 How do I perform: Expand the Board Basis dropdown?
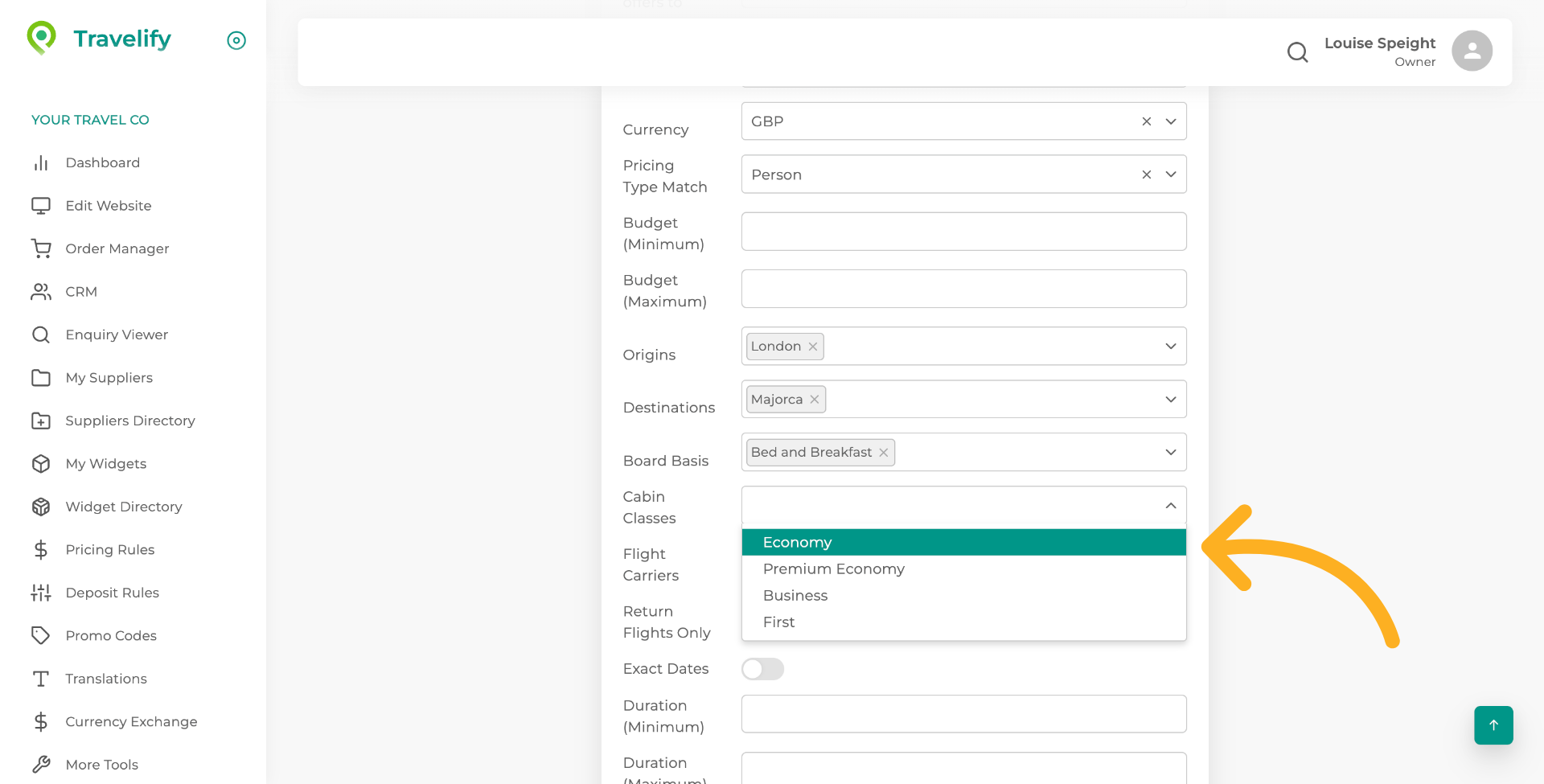coord(1170,452)
